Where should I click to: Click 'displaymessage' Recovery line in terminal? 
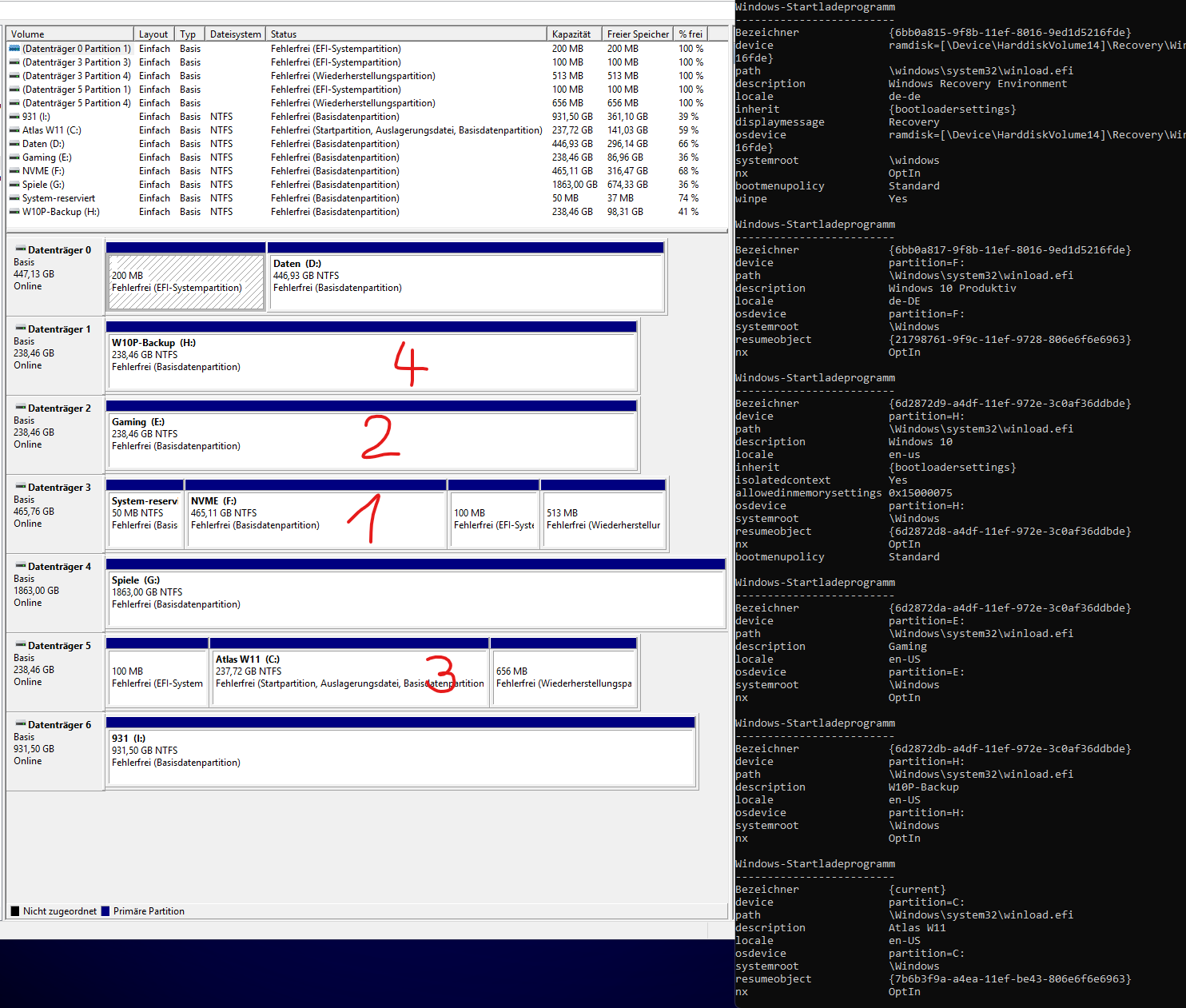[x=837, y=122]
